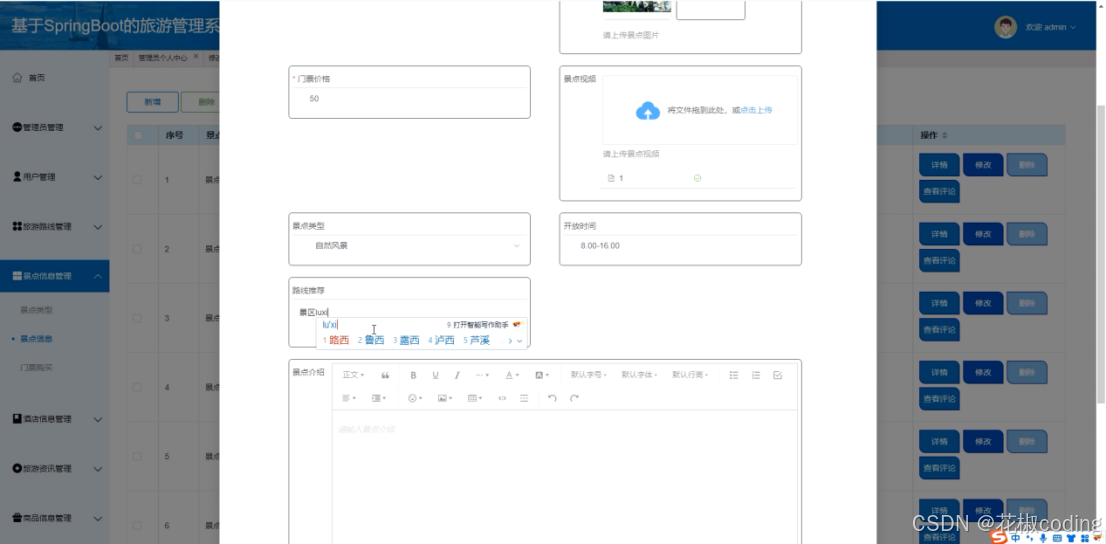Open the 默认行高 line height dropdown
Screen dimensions: 1106x544
690,375
